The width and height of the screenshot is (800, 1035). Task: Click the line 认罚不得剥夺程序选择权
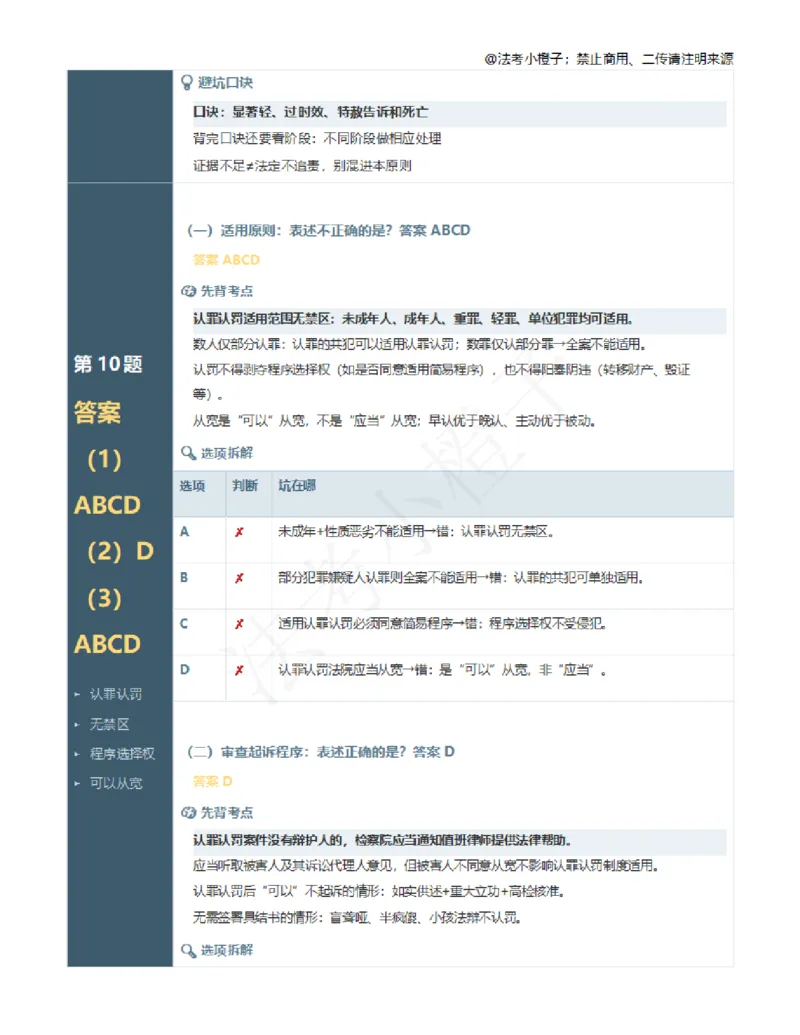pyautogui.click(x=441, y=382)
